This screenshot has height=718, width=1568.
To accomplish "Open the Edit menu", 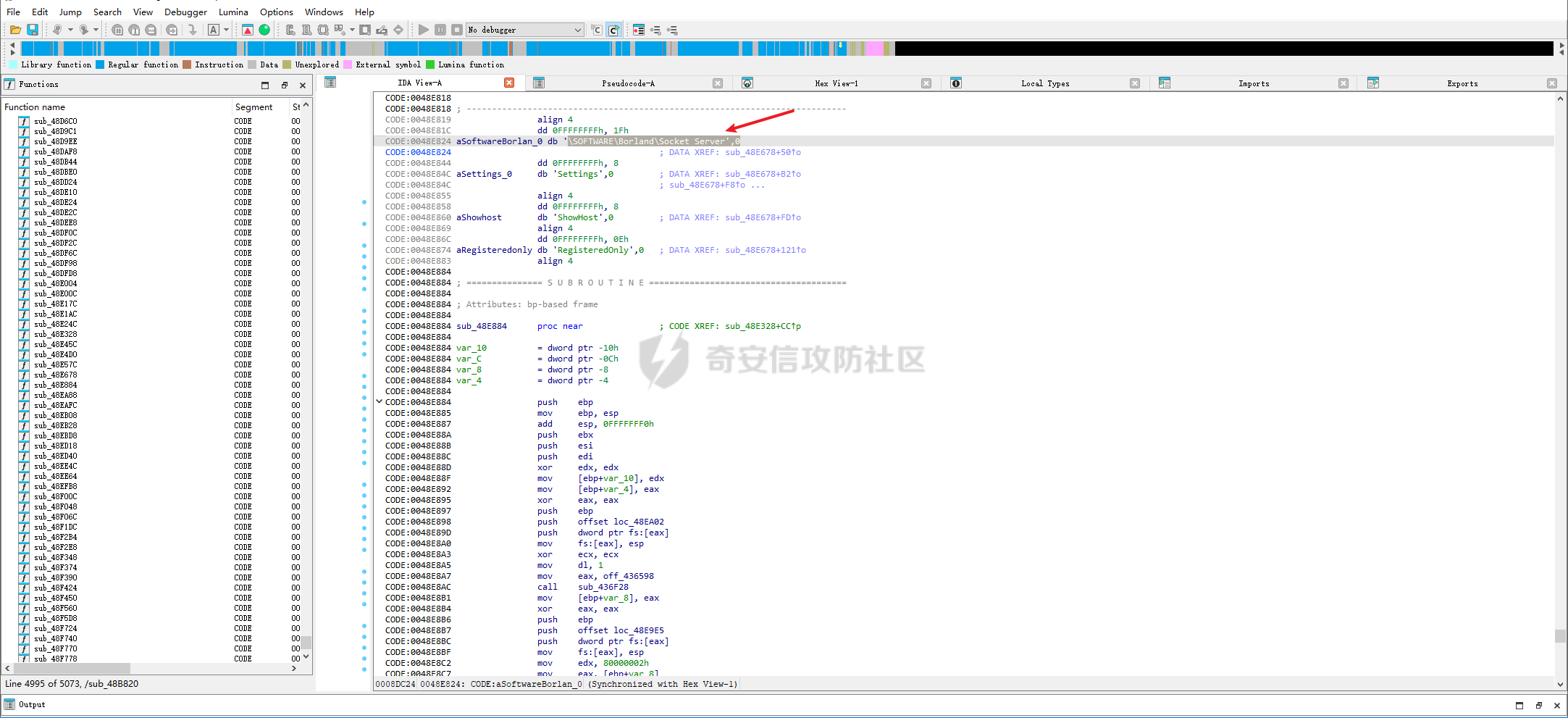I will [40, 12].
